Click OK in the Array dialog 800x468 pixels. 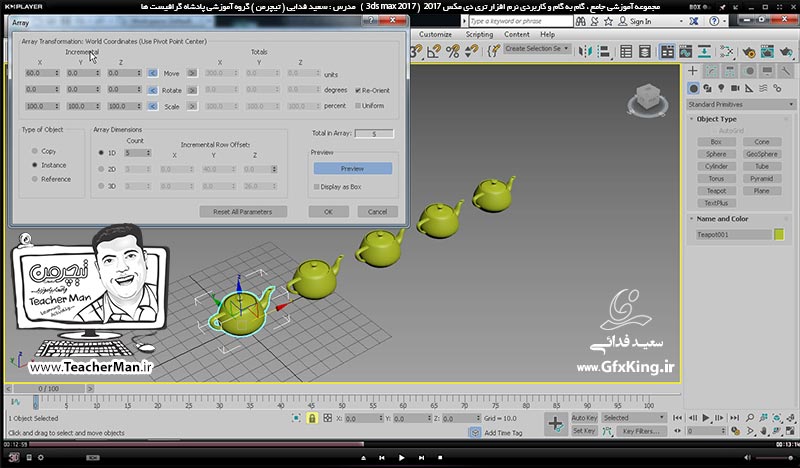(329, 212)
